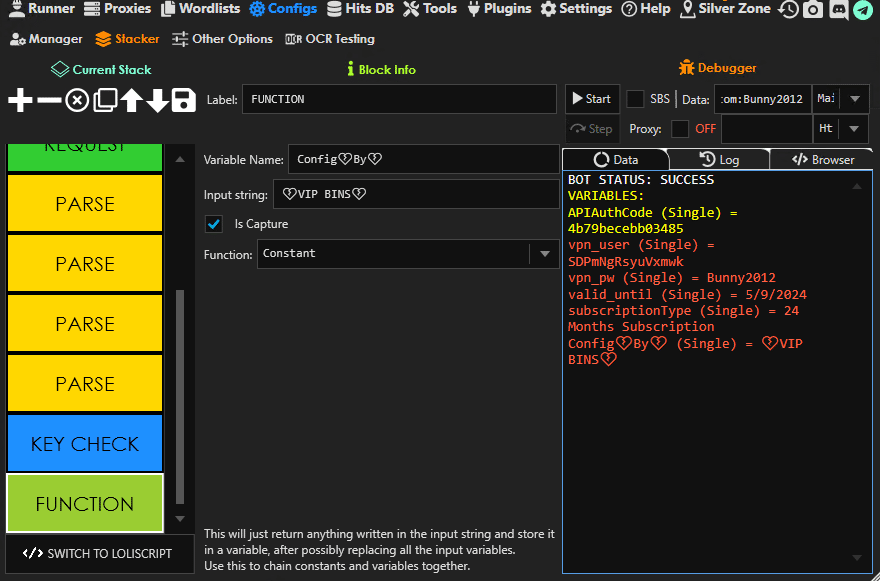
Task: Save the config with floppy disk icon
Action: point(183,100)
